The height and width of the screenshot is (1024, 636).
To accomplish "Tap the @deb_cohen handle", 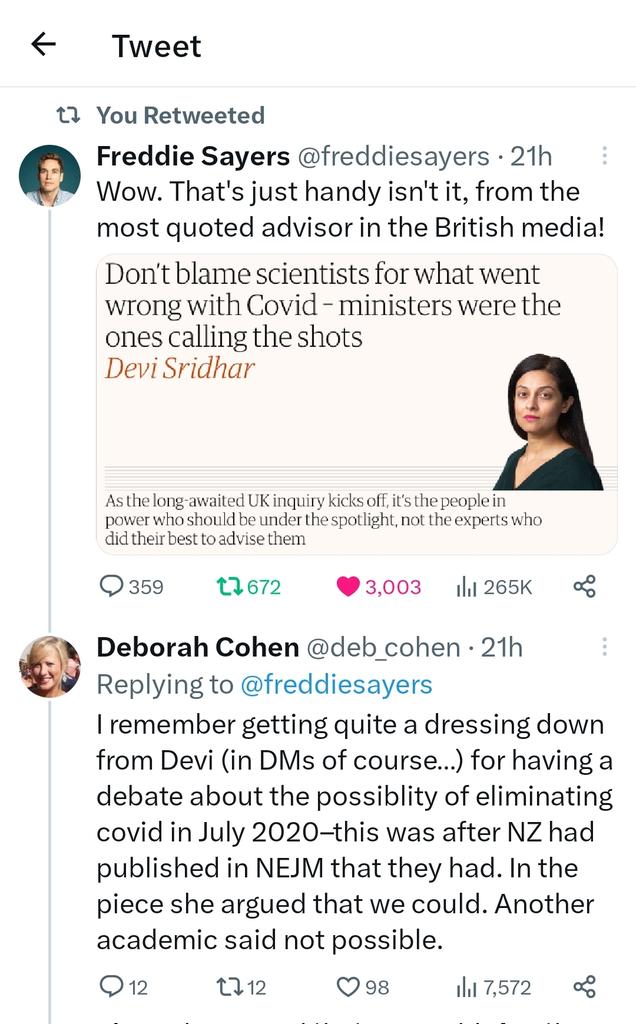I will coord(382,648).
